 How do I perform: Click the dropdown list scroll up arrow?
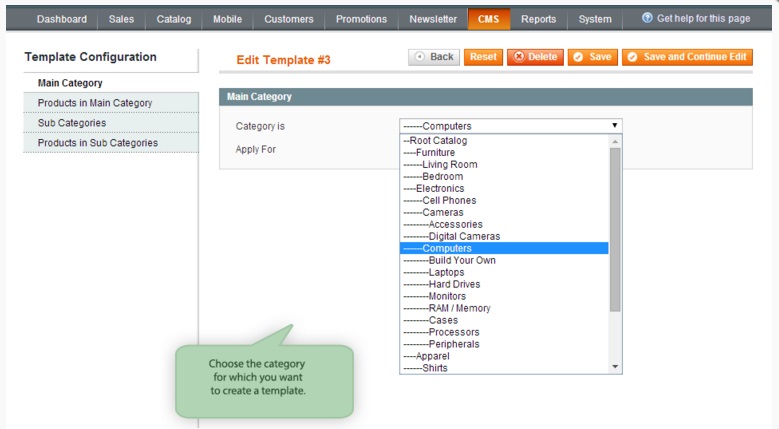coord(615,141)
